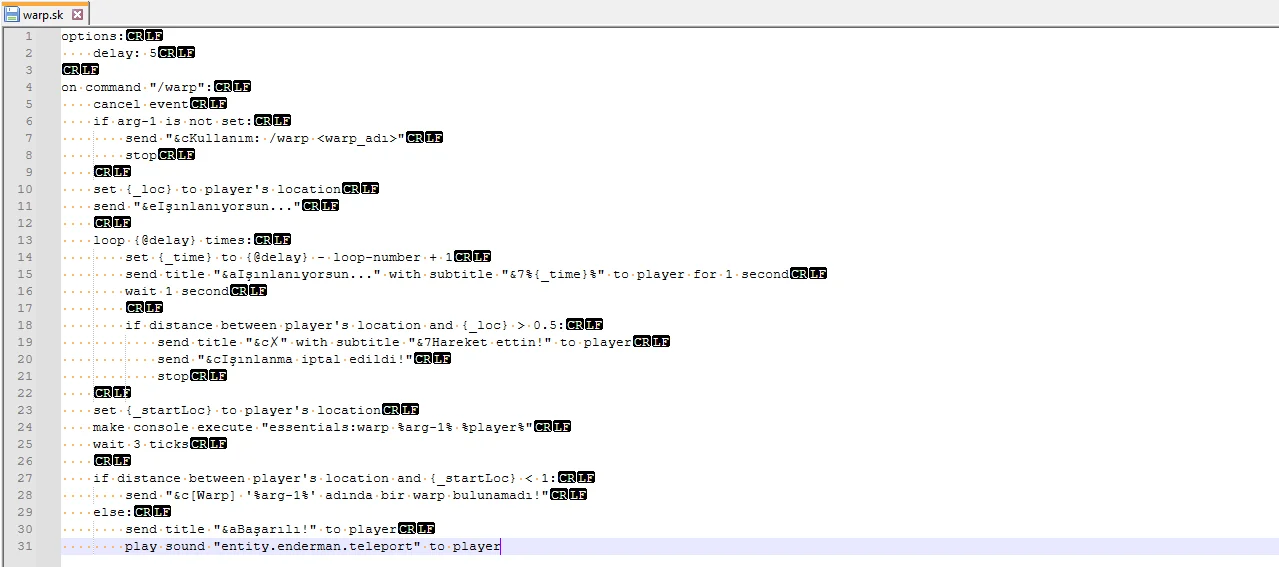Screen dimensions: 1279x567
Task: Click the "cancel event" line
Action: point(141,104)
